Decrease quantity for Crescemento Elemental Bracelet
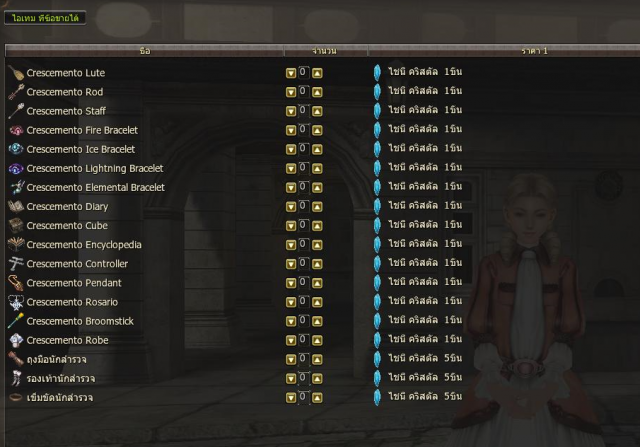Screen dimensions: 640x447 point(291,188)
